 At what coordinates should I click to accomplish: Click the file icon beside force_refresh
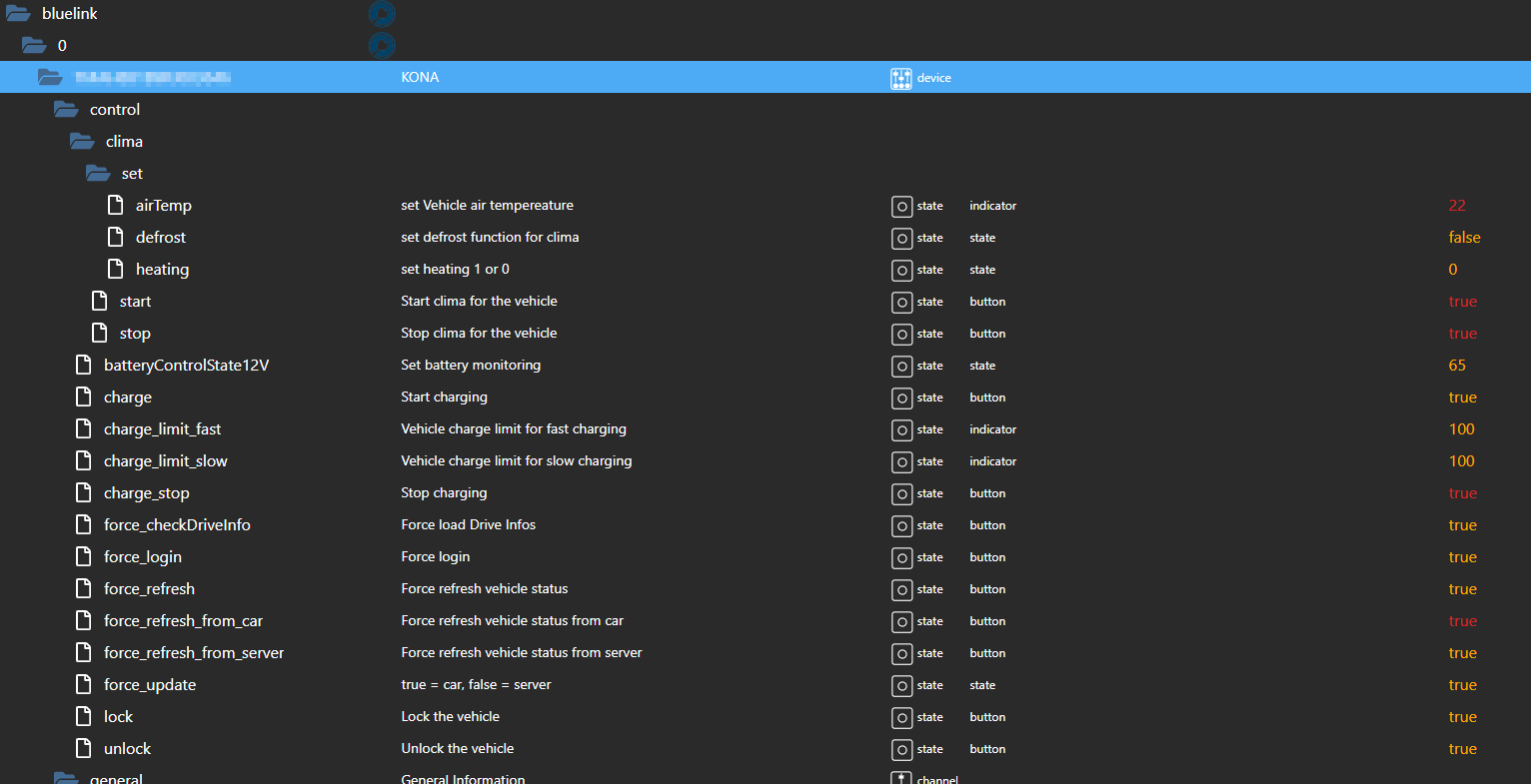click(84, 588)
